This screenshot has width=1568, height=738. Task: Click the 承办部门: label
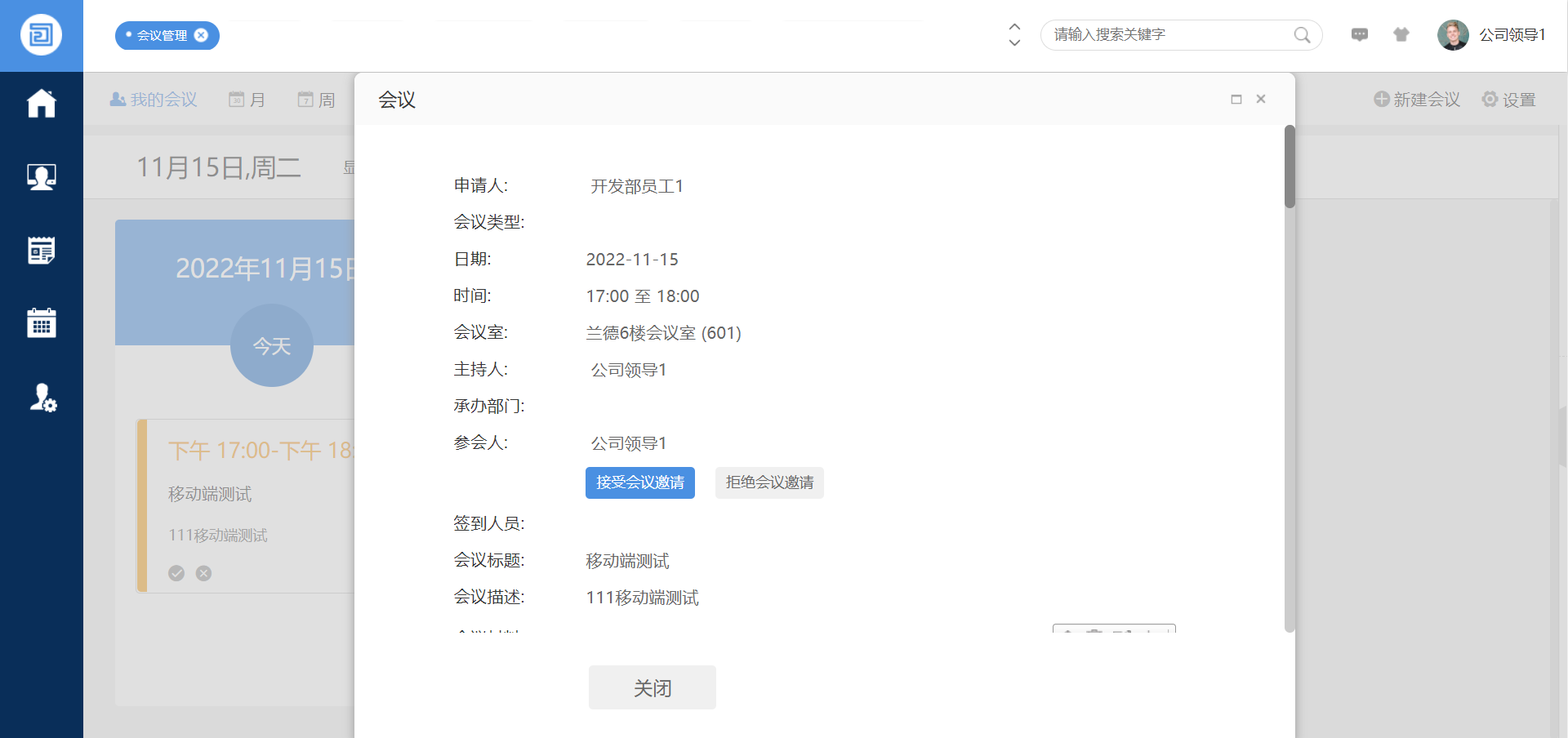point(489,406)
